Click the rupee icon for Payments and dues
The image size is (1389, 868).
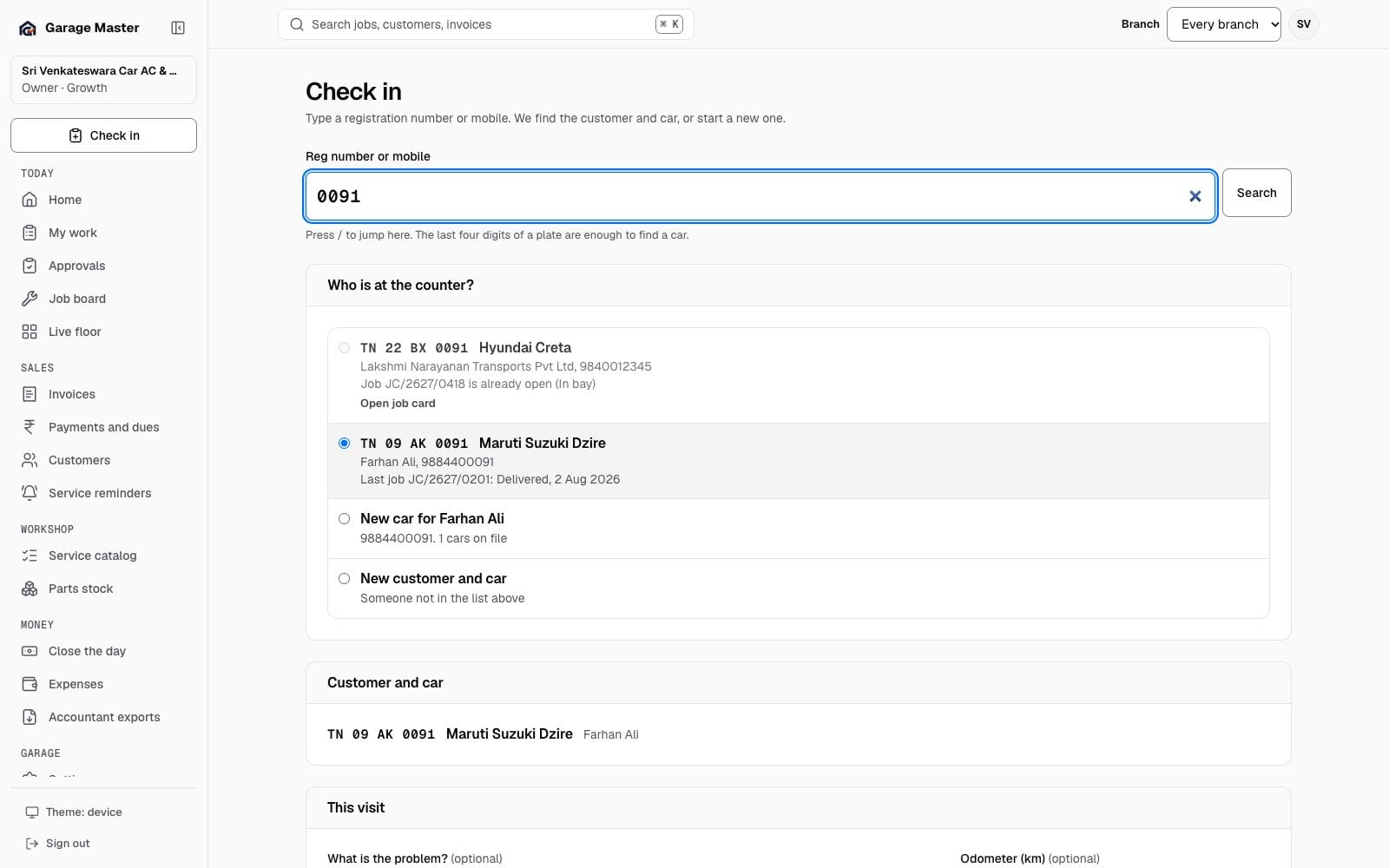tap(30, 427)
